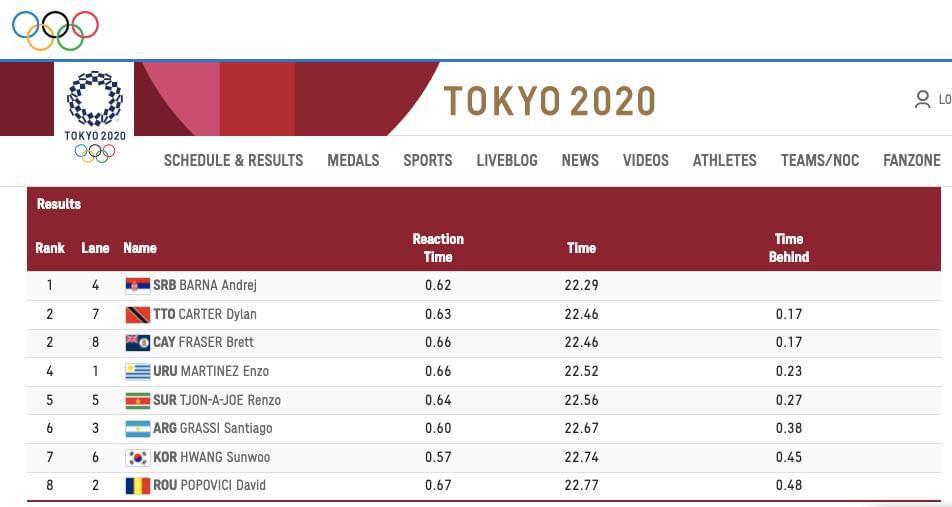Click the Olympic rings logo
Image resolution: width=952 pixels, height=507 pixels.
click(x=55, y=30)
